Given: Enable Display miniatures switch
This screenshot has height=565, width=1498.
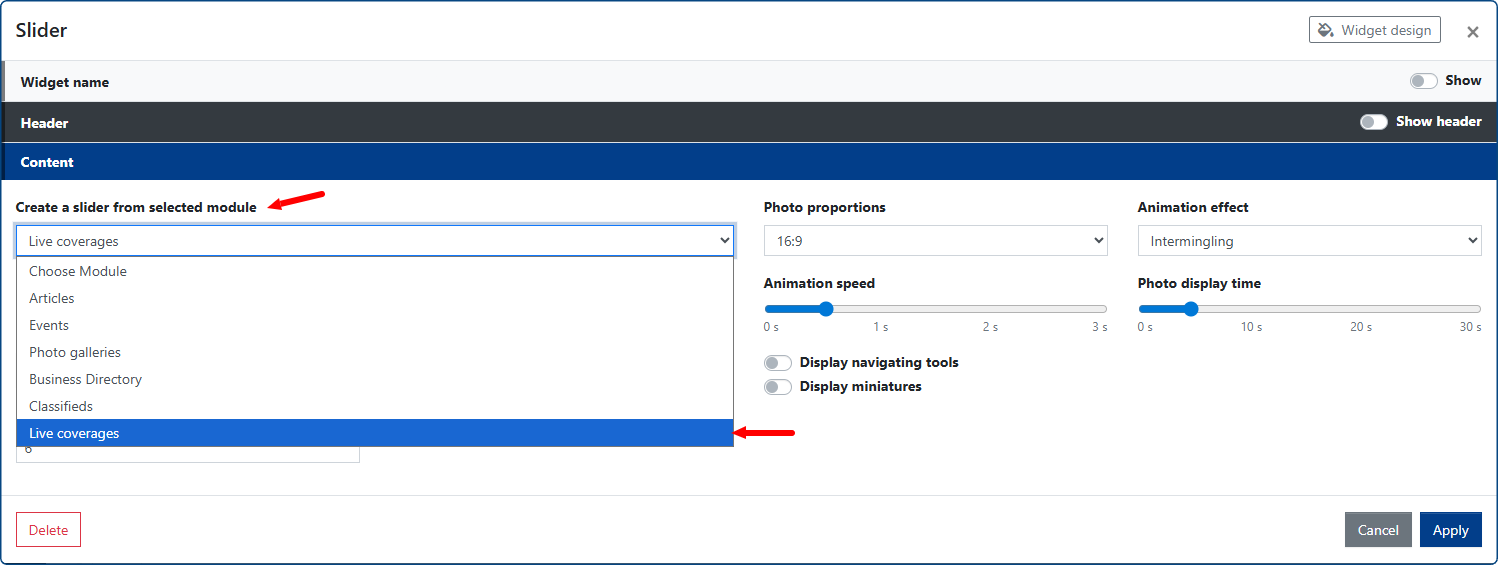Looking at the screenshot, I should 777,387.
